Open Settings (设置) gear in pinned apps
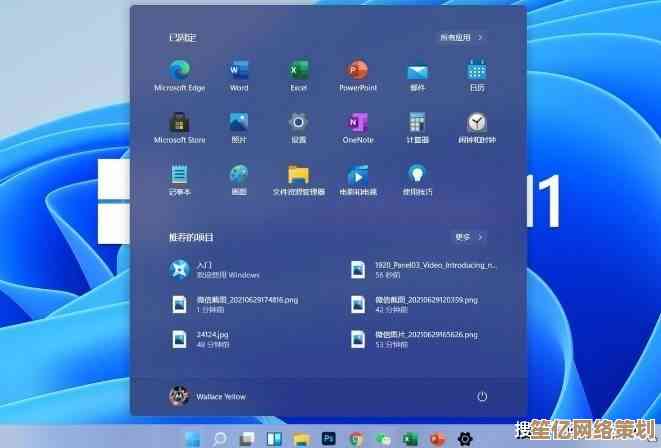This screenshot has height=448, width=661. point(298,123)
